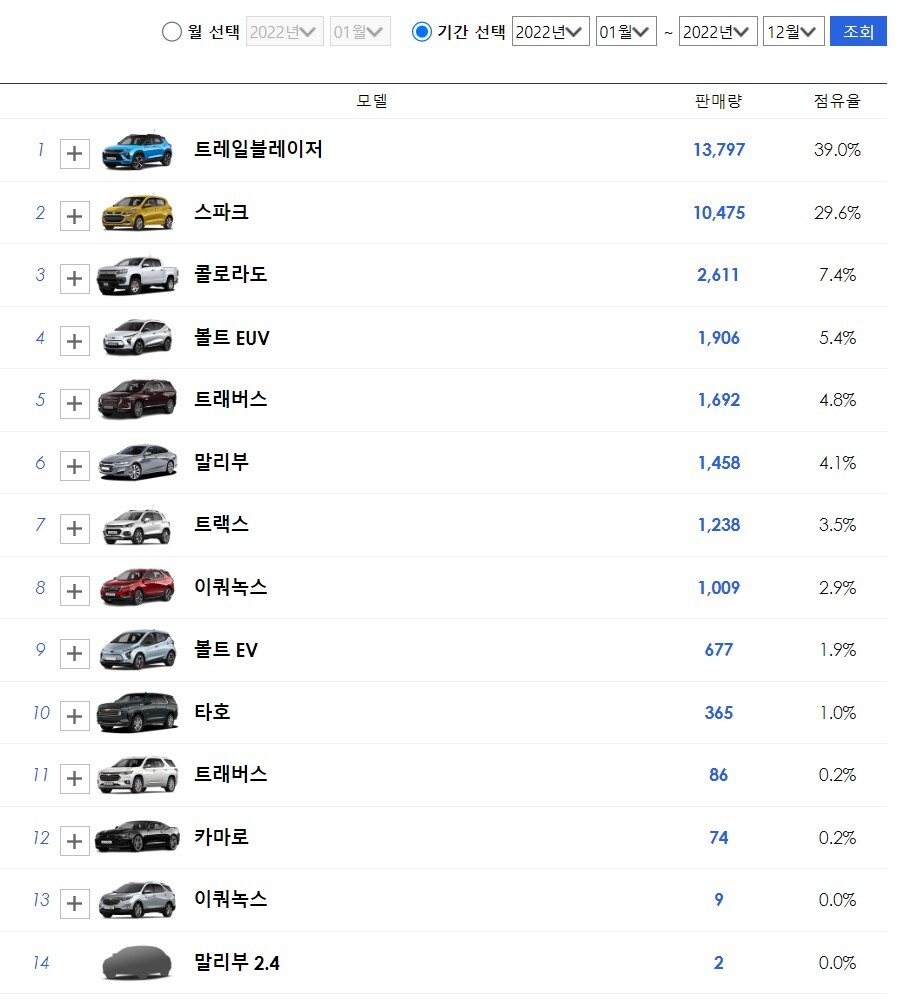This screenshot has height=1003, width=917.
Task: Open the 타호 model name link
Action: [x=212, y=712]
